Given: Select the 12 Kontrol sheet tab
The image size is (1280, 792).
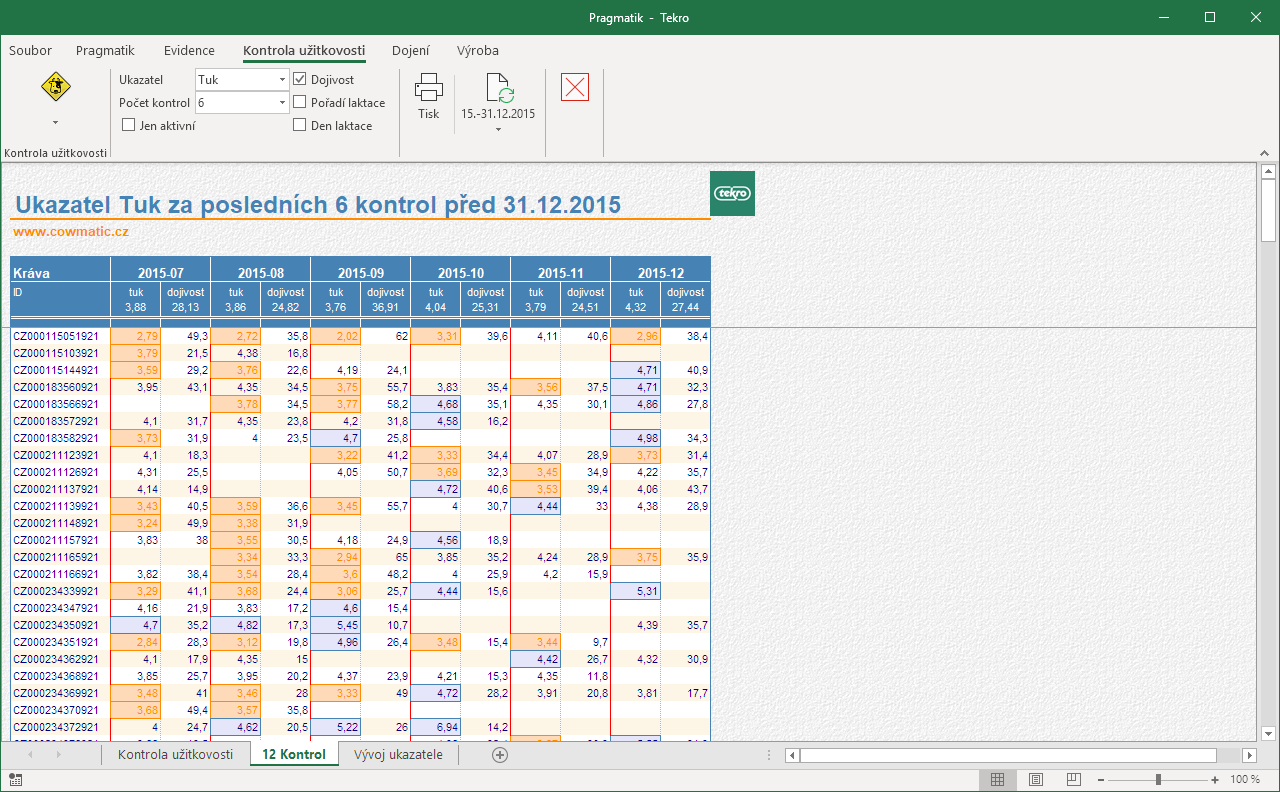Looking at the screenshot, I should (x=294, y=755).
